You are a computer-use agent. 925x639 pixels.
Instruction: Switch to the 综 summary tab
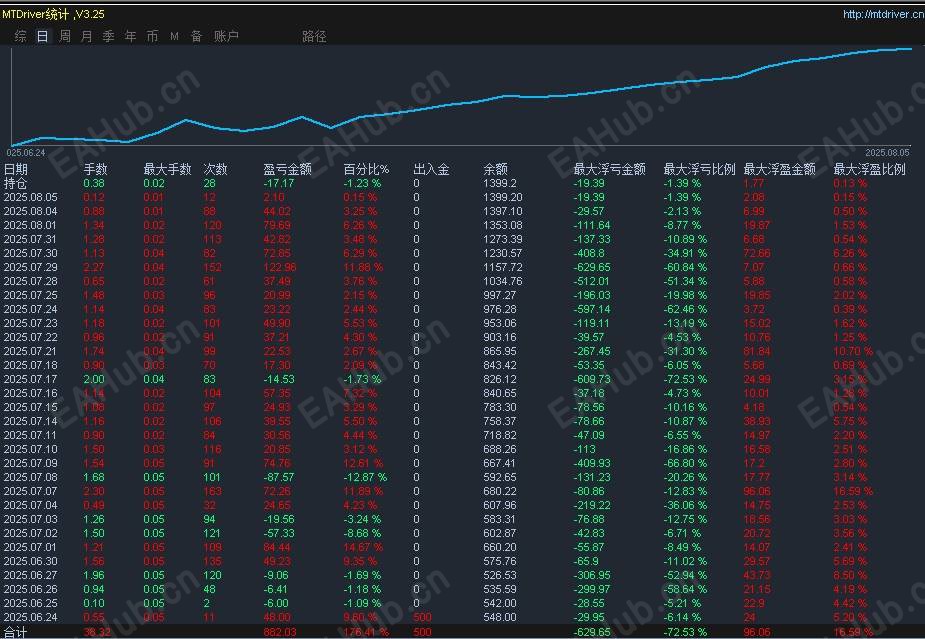point(21,36)
